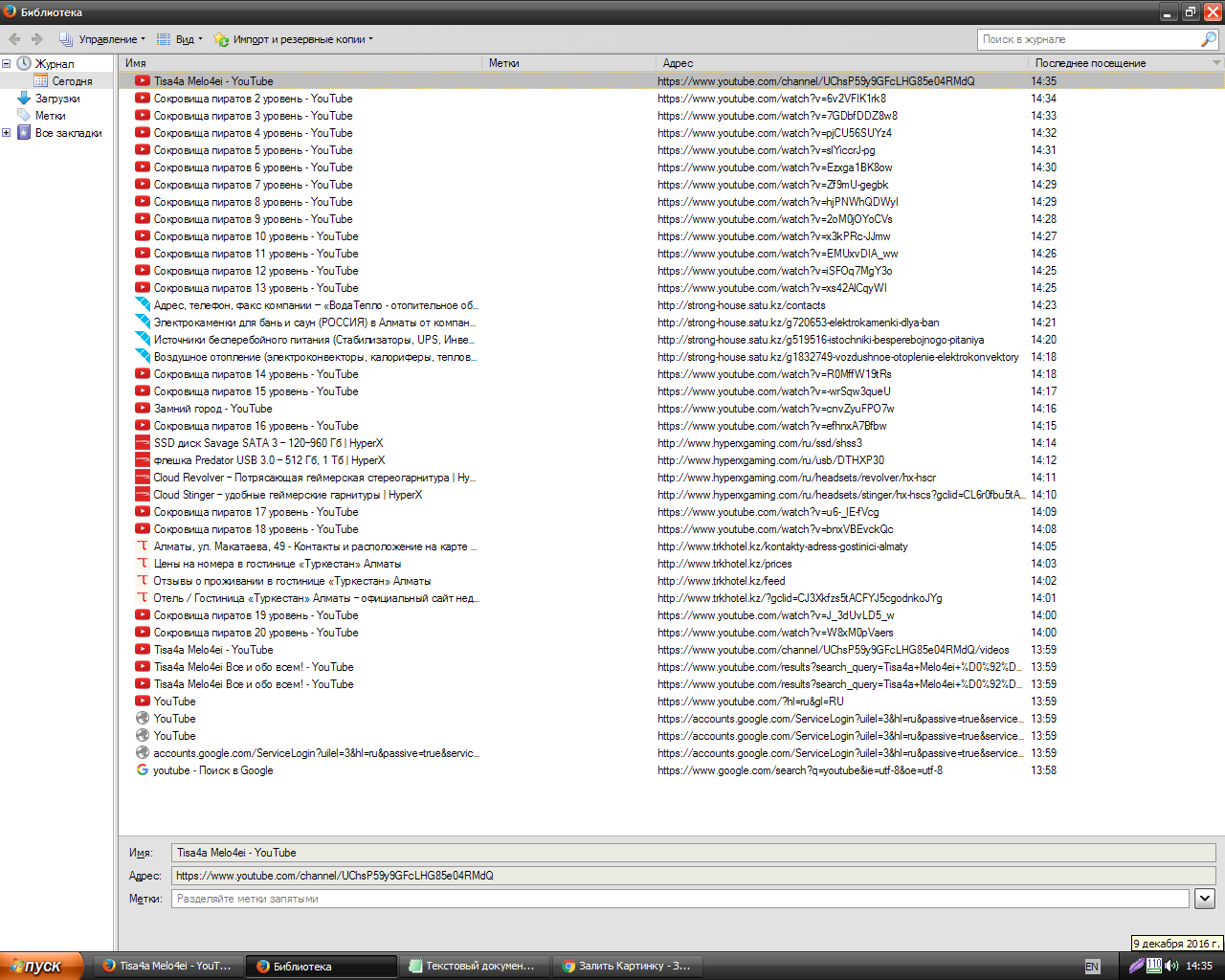Sort by the Адрес column header

(841, 63)
